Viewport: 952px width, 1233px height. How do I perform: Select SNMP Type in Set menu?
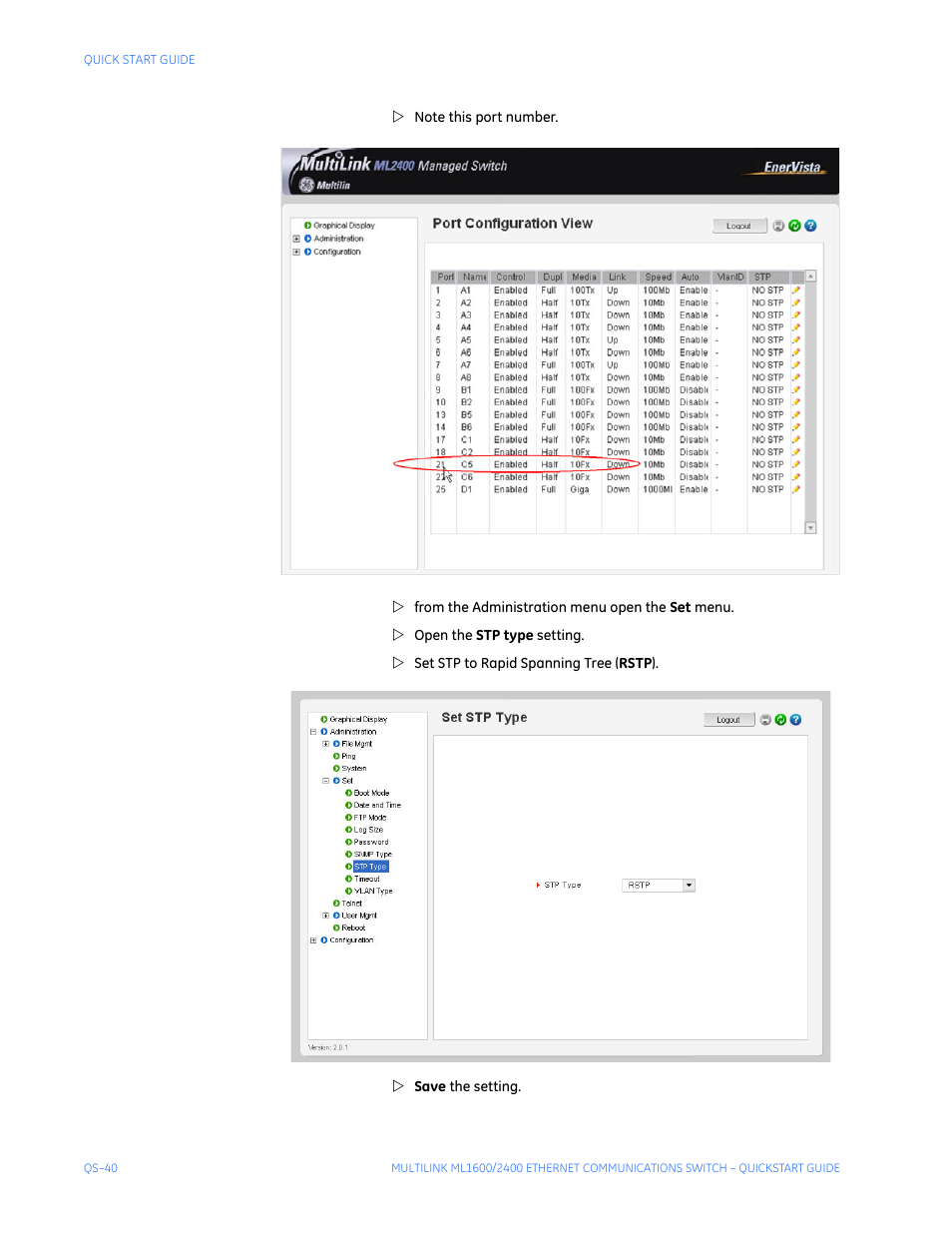pyautogui.click(x=373, y=855)
